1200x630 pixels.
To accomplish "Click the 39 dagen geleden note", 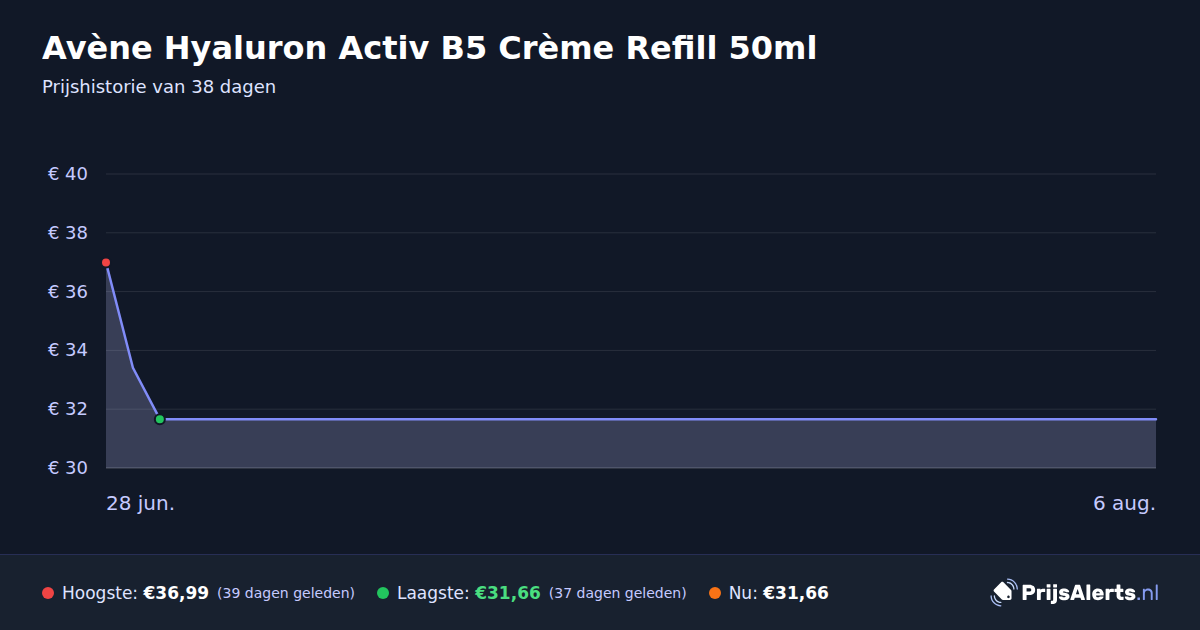I will (286, 593).
